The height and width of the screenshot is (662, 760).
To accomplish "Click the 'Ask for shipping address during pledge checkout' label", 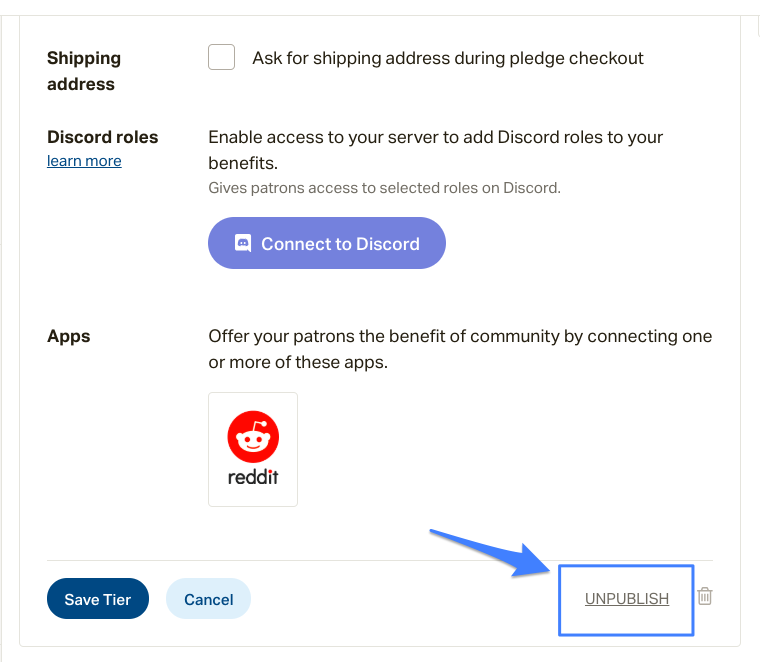I will coord(448,58).
